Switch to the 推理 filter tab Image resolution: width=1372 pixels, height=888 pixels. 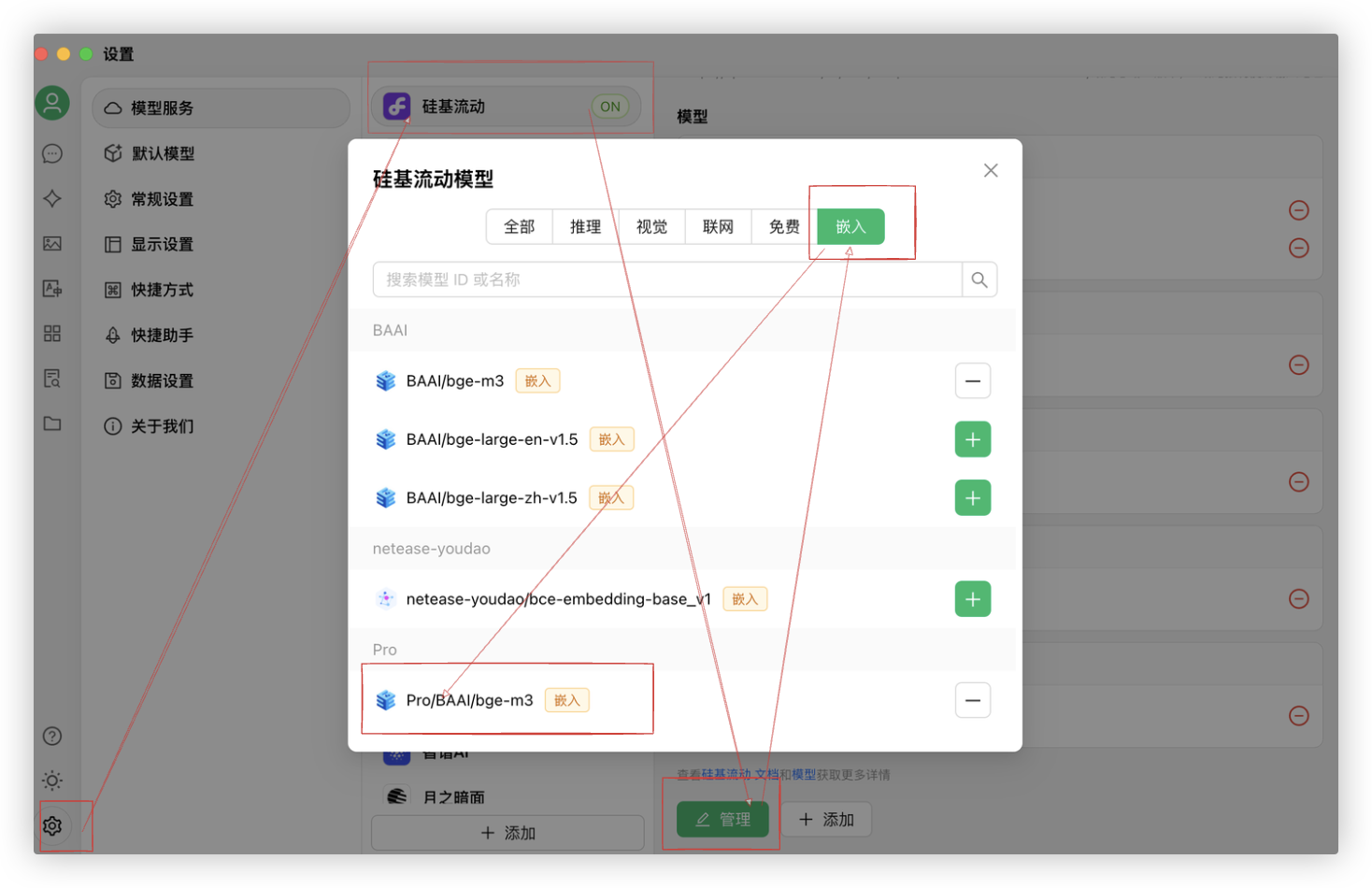coord(585,227)
